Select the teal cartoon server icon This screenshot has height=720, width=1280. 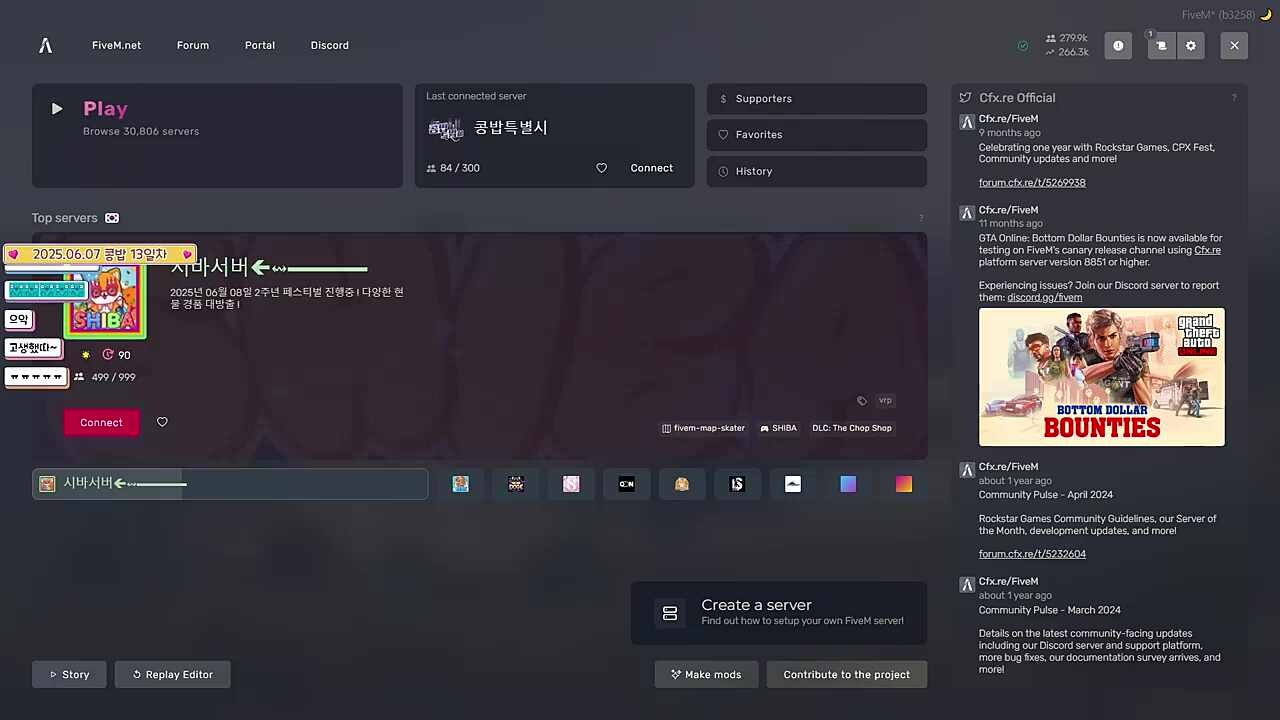pyautogui.click(x=460, y=484)
